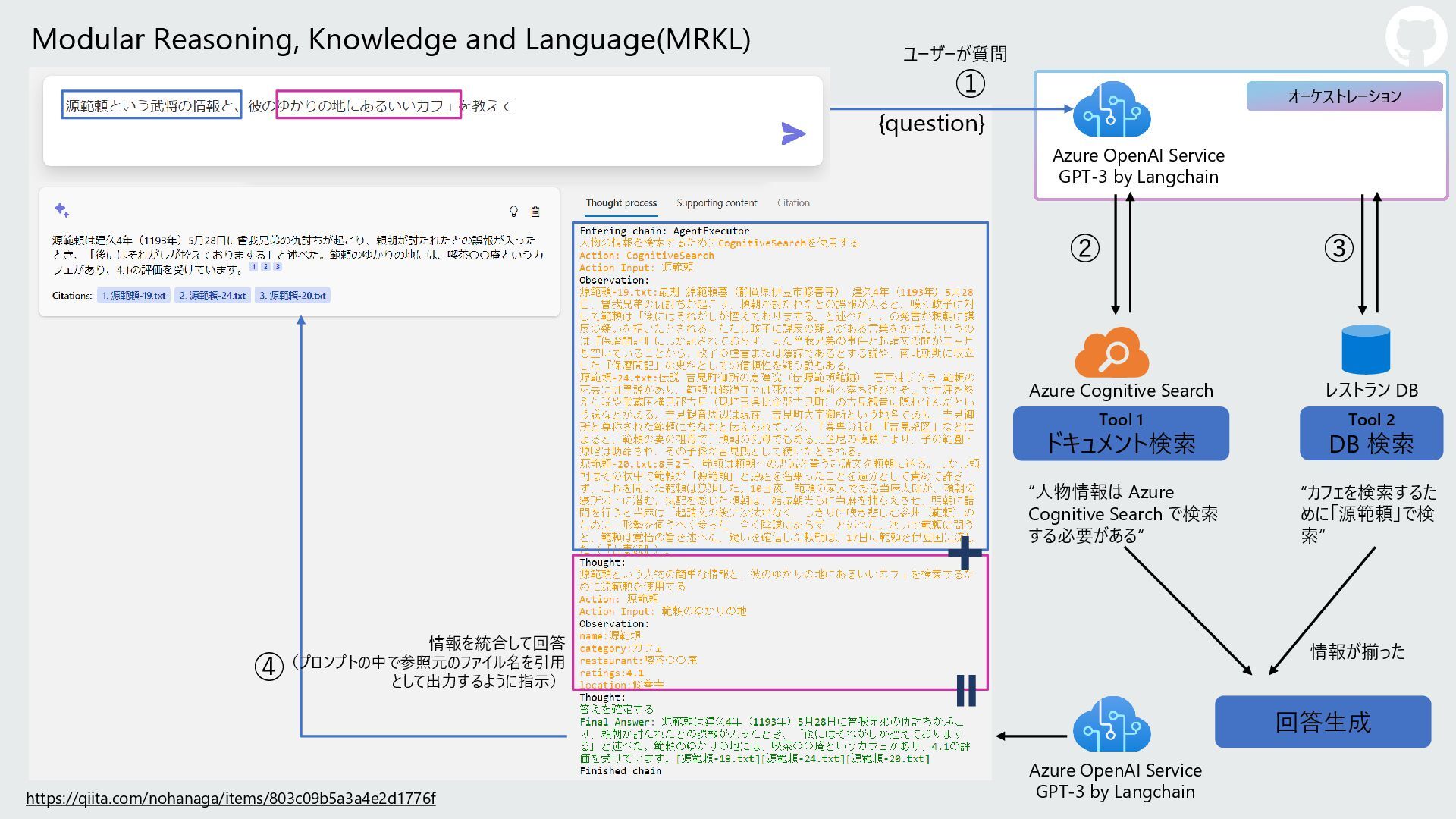Click the lightbulb thought process icon
Image resolution: width=1456 pixels, height=819 pixels.
[x=513, y=212]
